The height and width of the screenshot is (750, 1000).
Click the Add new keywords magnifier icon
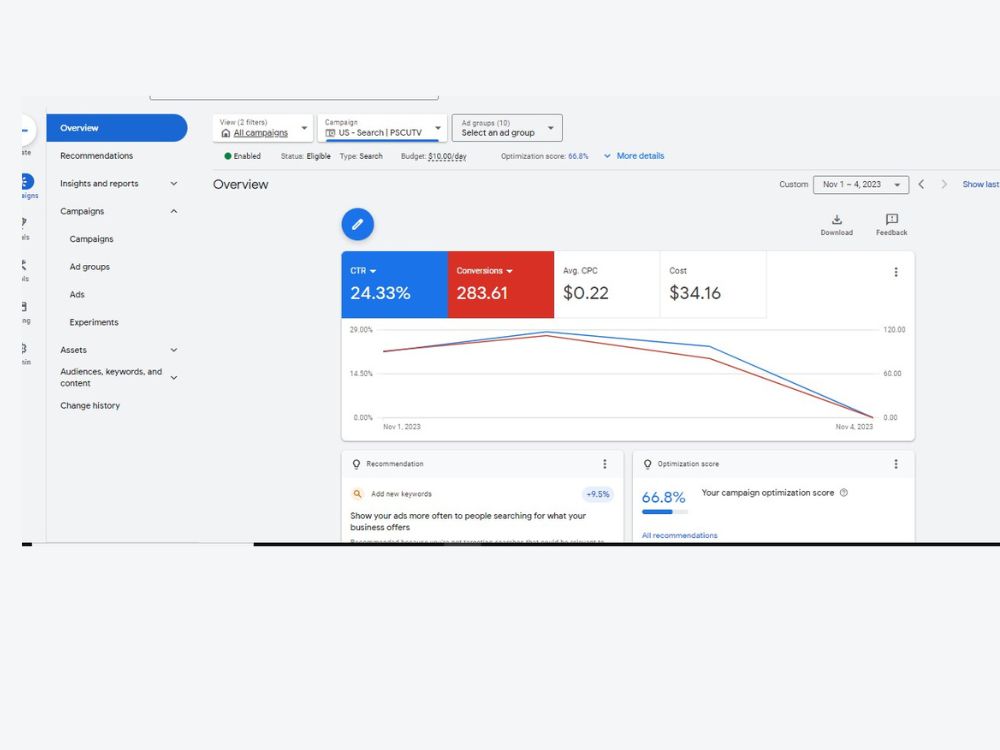[x=357, y=494]
